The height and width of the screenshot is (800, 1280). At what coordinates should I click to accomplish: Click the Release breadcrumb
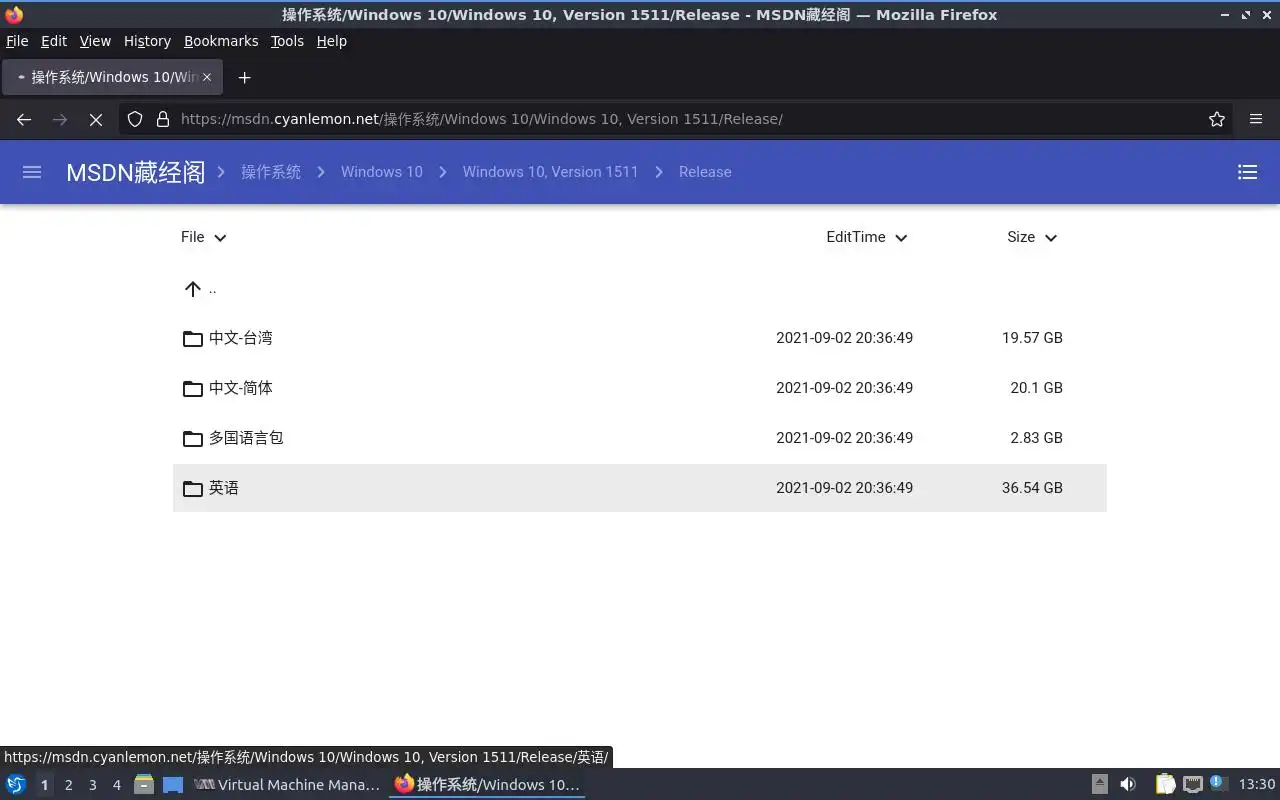(x=705, y=172)
